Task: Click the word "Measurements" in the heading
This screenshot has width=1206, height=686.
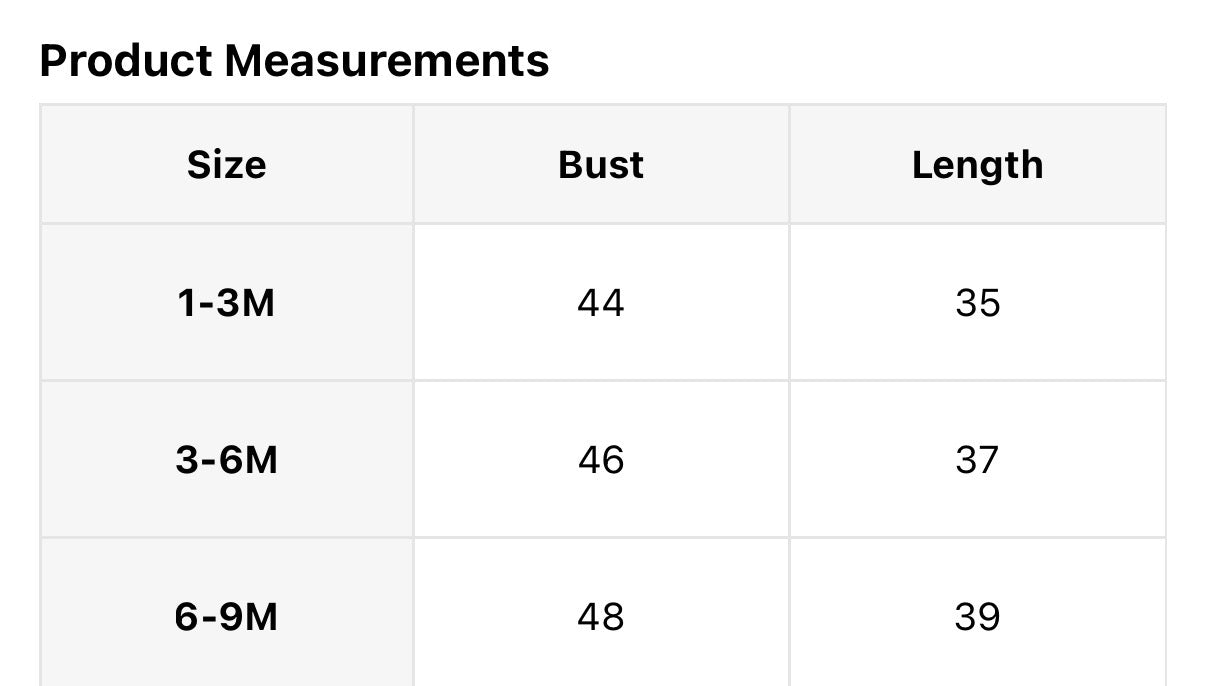Action: [386, 61]
